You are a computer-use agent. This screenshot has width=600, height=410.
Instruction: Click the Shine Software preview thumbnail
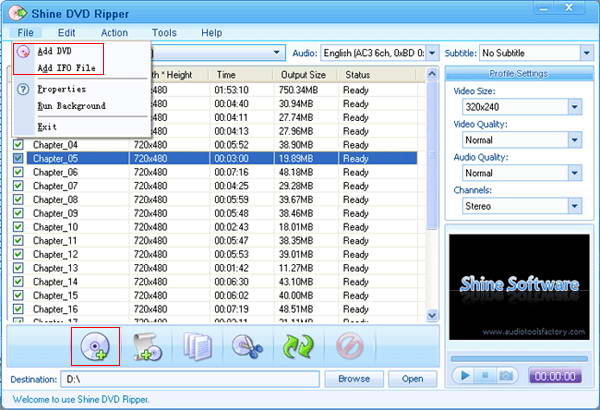click(519, 287)
